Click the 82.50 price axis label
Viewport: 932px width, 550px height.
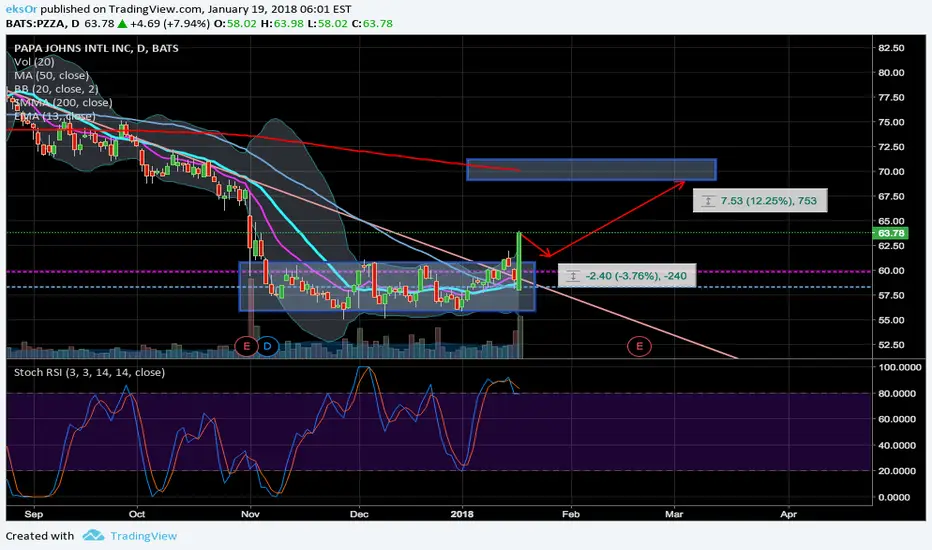tap(891, 48)
